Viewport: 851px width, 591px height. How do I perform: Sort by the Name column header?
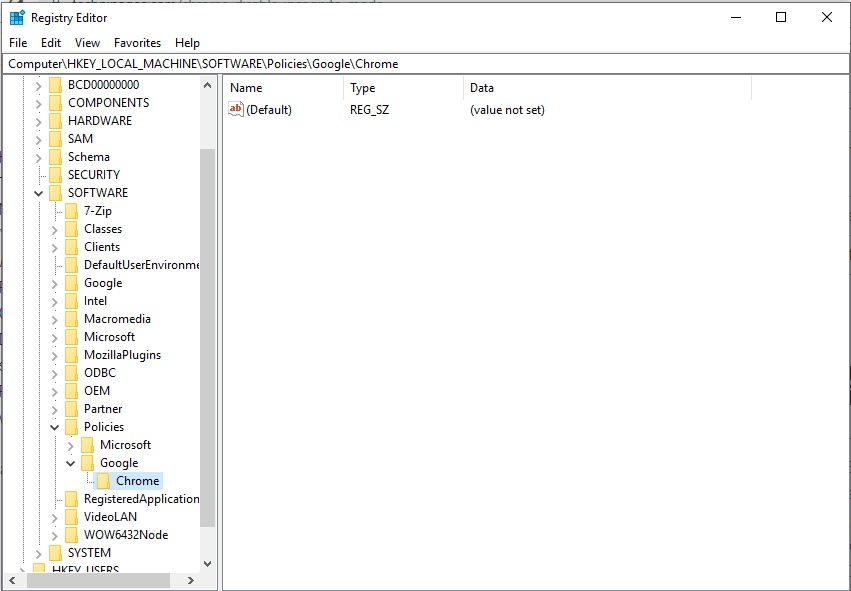tap(284, 88)
